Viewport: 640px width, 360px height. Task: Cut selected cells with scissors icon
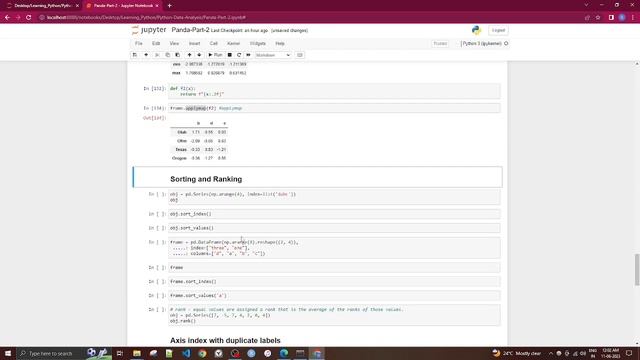(157, 55)
